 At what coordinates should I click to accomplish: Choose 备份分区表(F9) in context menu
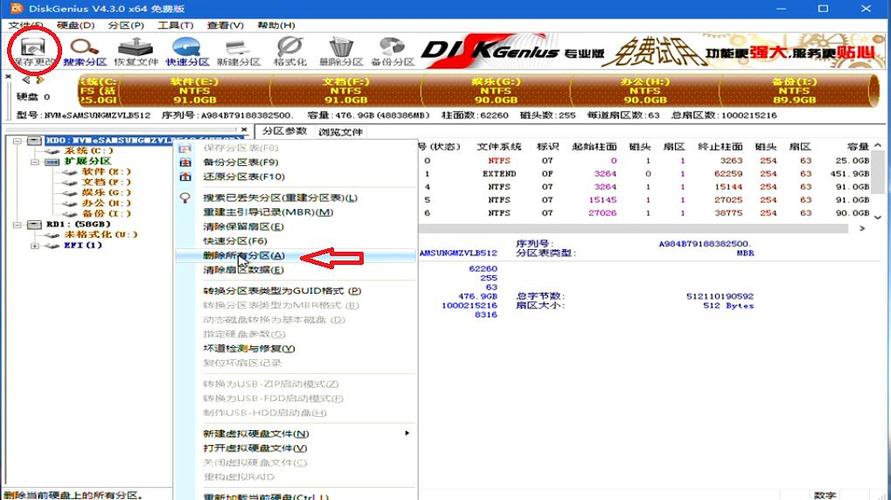241,162
